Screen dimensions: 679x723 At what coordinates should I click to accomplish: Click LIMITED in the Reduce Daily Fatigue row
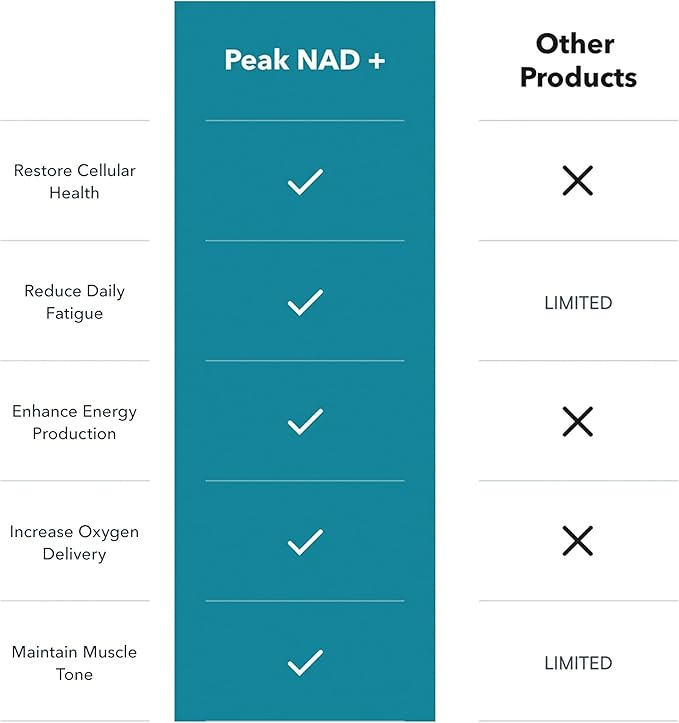click(x=578, y=302)
